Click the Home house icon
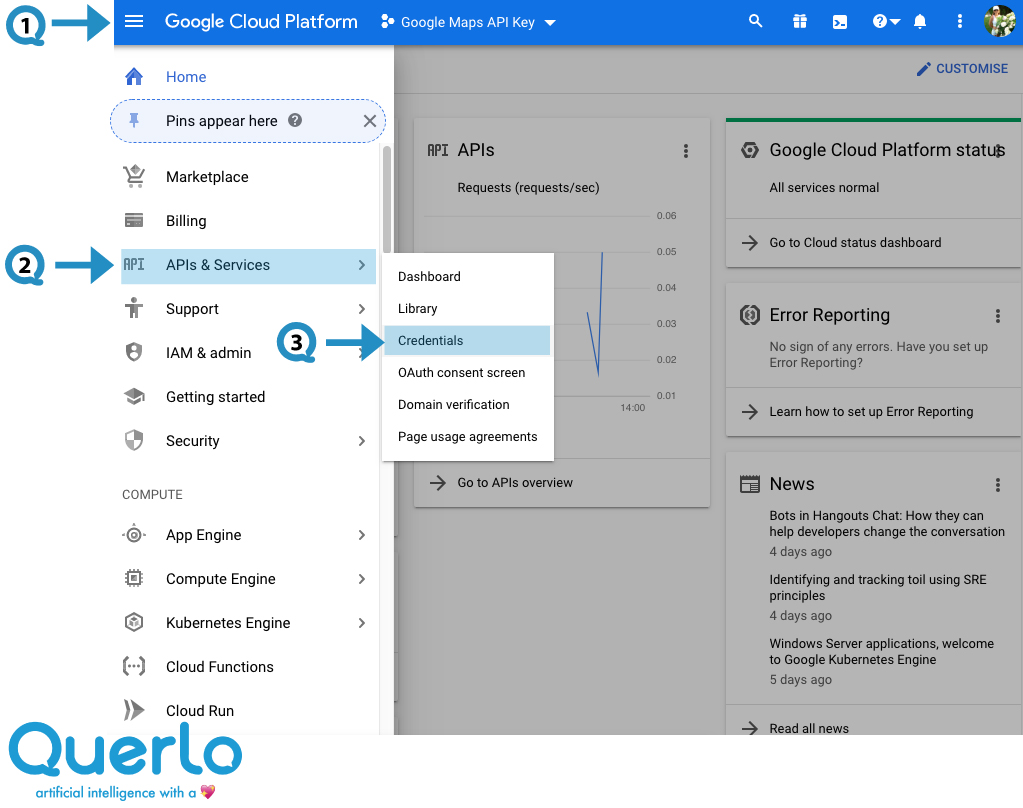The height and width of the screenshot is (808, 1023). pyautogui.click(x=134, y=76)
